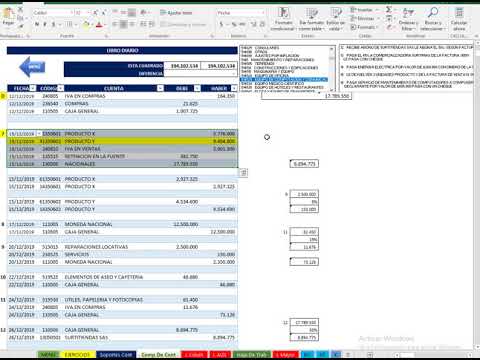The height and width of the screenshot is (360, 480).
Task: Open Estilos de celda gallery
Action: [335, 18]
